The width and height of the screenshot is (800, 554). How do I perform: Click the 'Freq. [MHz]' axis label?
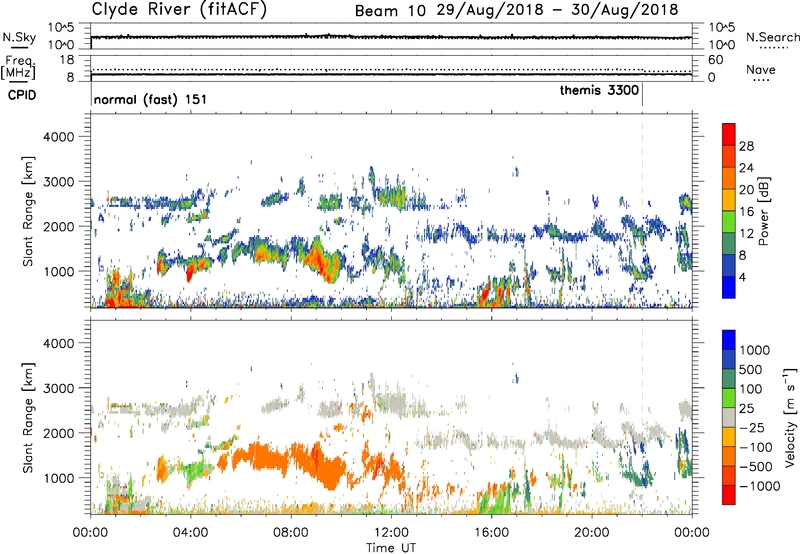coord(18,68)
